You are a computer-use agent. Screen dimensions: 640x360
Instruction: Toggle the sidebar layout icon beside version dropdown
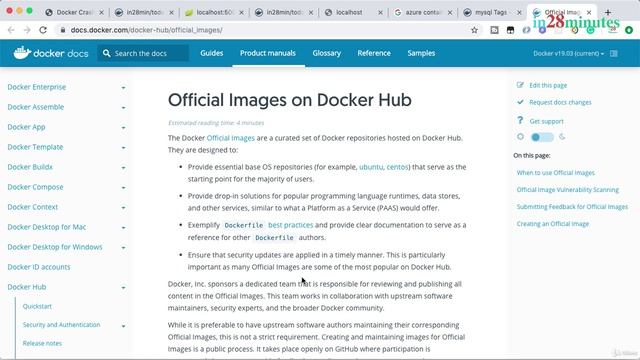pyautogui.click(x=614, y=53)
